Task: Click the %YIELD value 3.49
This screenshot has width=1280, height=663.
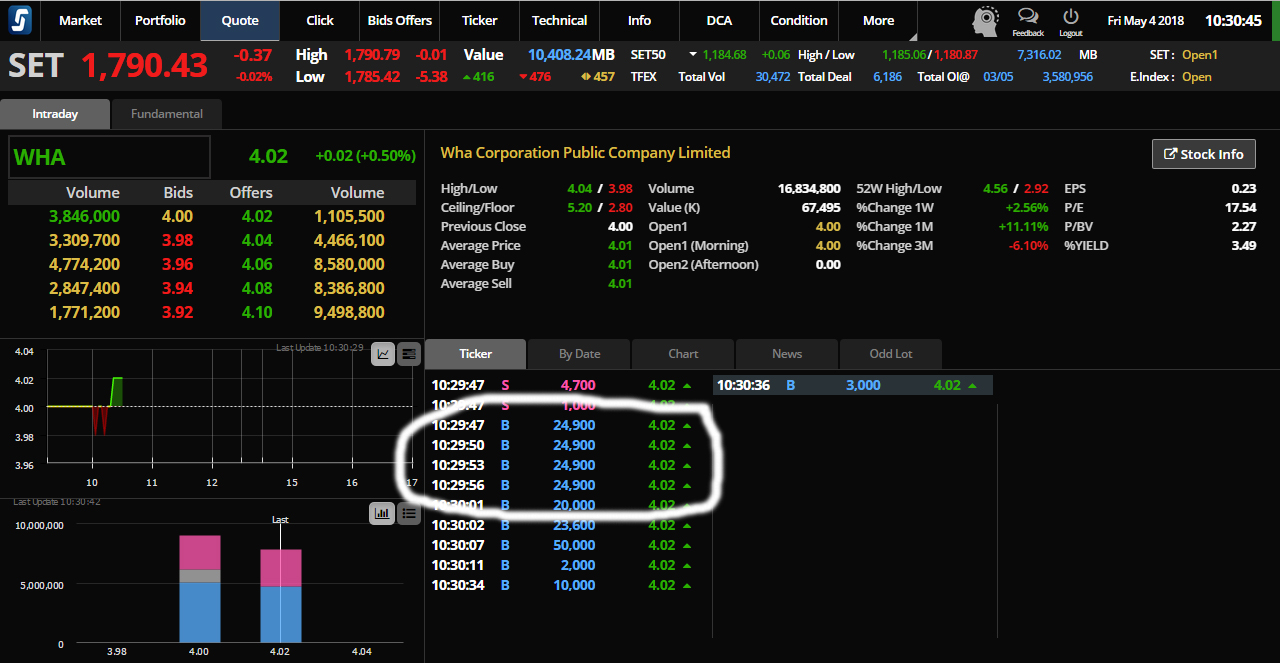Action: (1244, 245)
